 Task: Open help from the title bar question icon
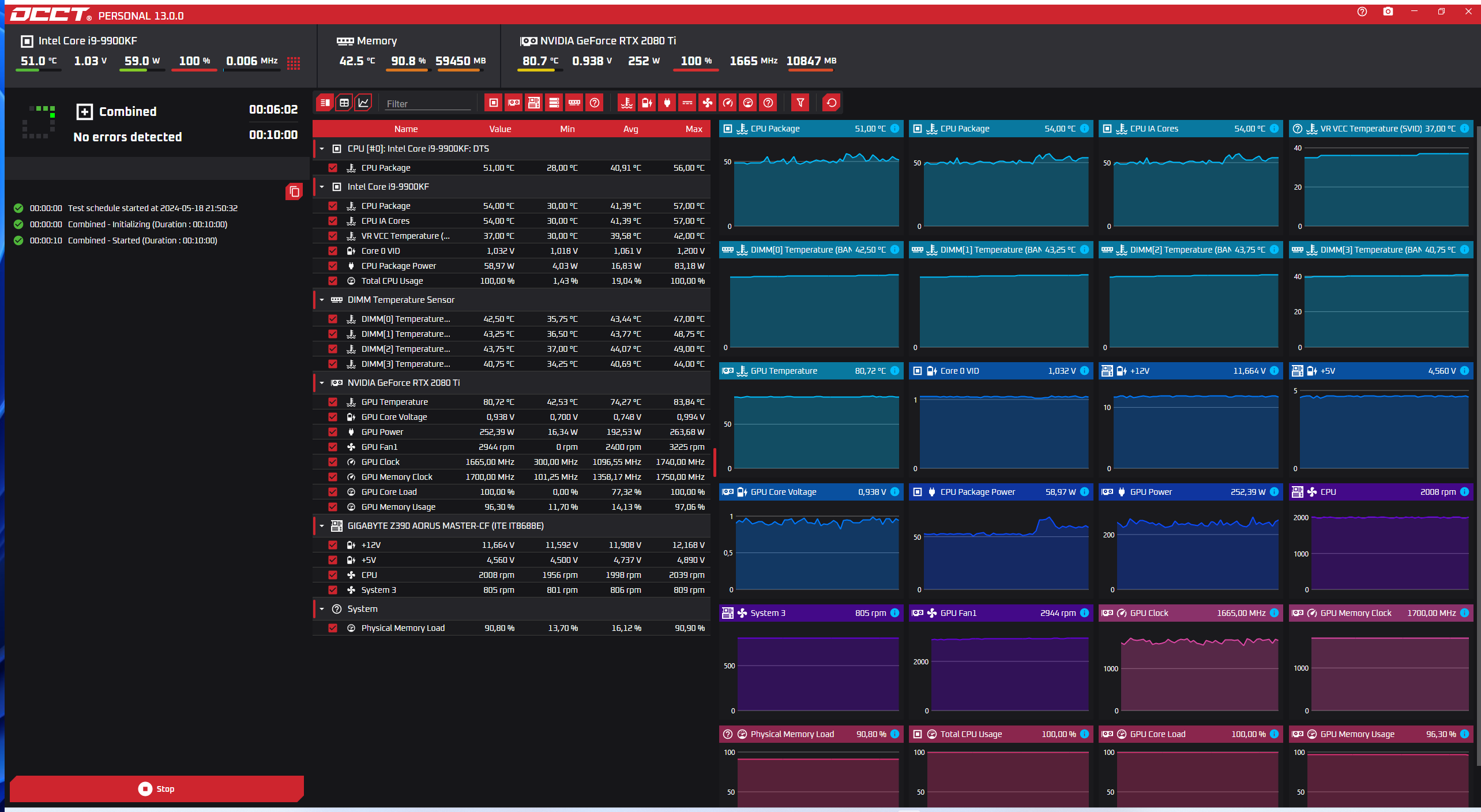1362,12
